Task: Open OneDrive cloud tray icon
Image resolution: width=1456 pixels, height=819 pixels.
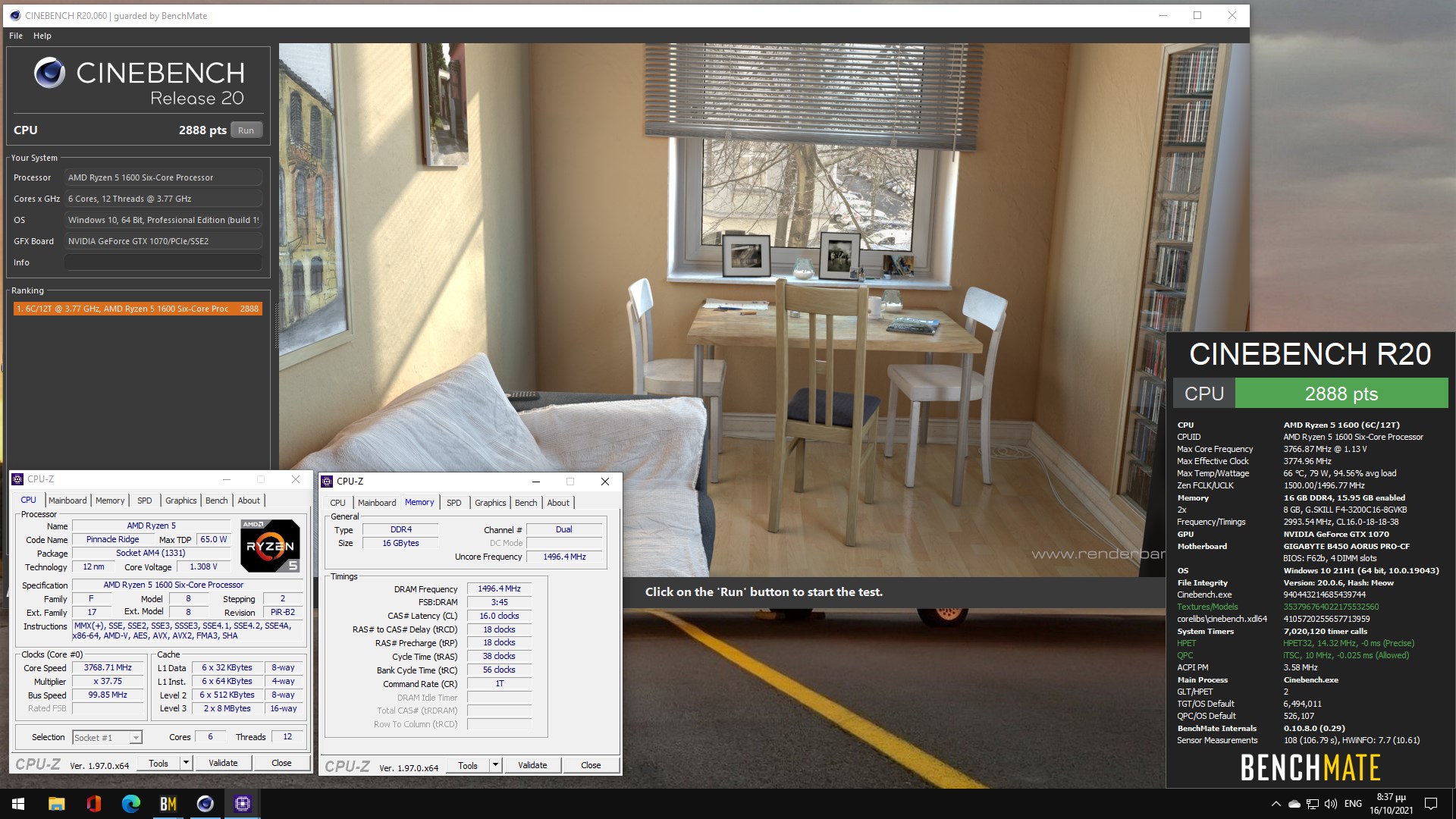Action: pyautogui.click(x=1294, y=804)
